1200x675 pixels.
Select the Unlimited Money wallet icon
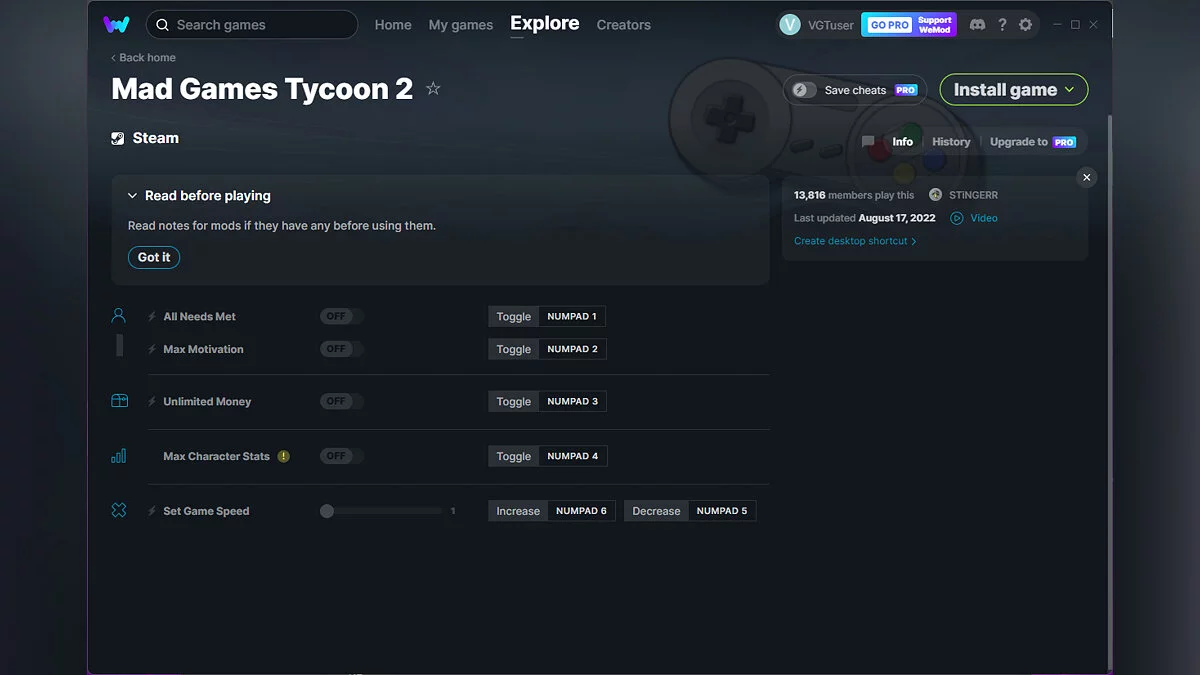click(118, 399)
